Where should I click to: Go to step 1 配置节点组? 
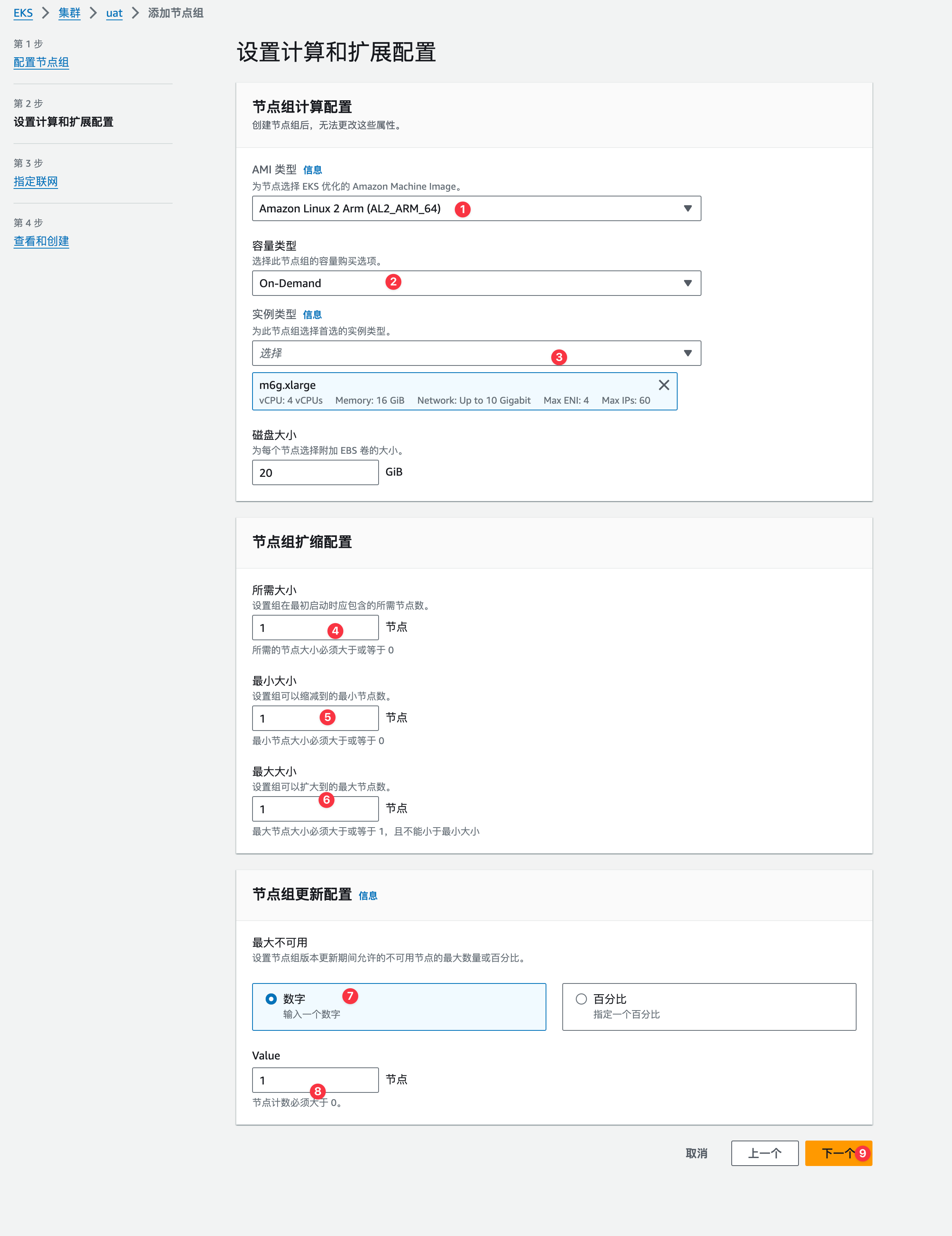tap(41, 62)
